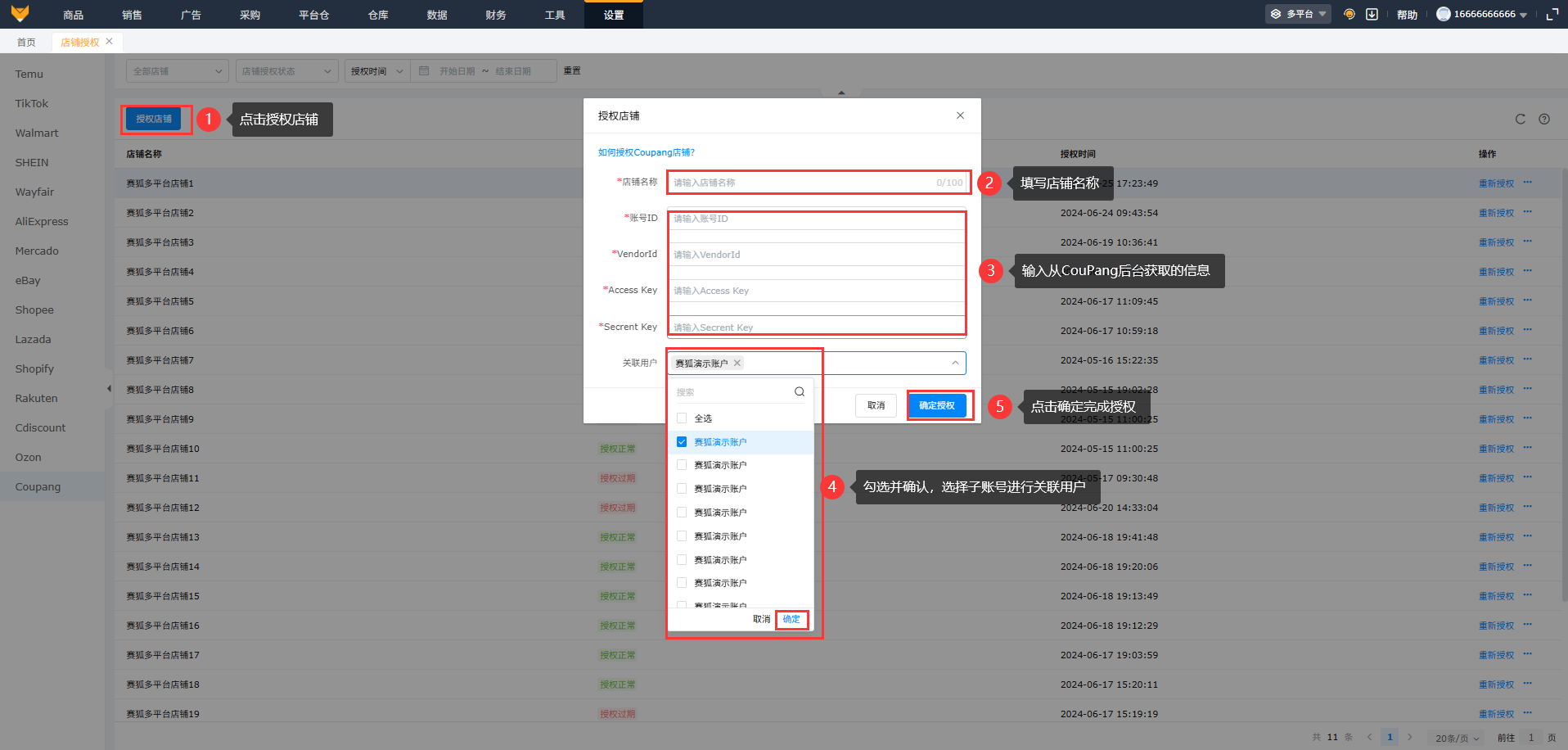Open more actions for row 赛狐多平台店铺5
The width and height of the screenshot is (1568, 750).
coord(1527,300)
